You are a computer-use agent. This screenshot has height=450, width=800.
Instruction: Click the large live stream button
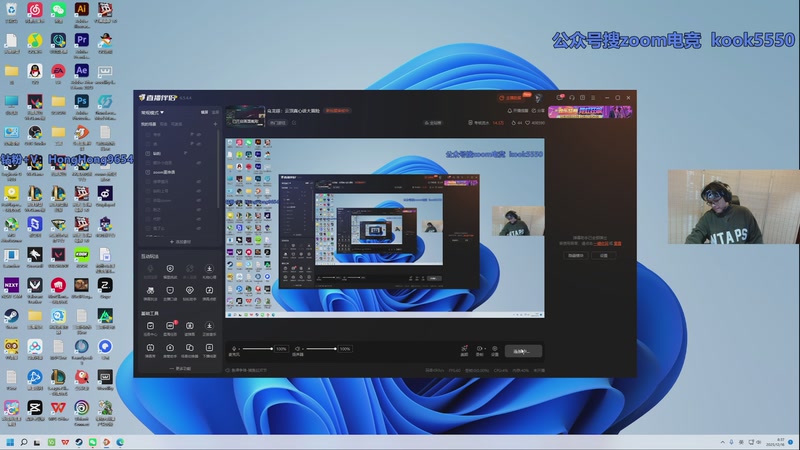(x=523, y=351)
